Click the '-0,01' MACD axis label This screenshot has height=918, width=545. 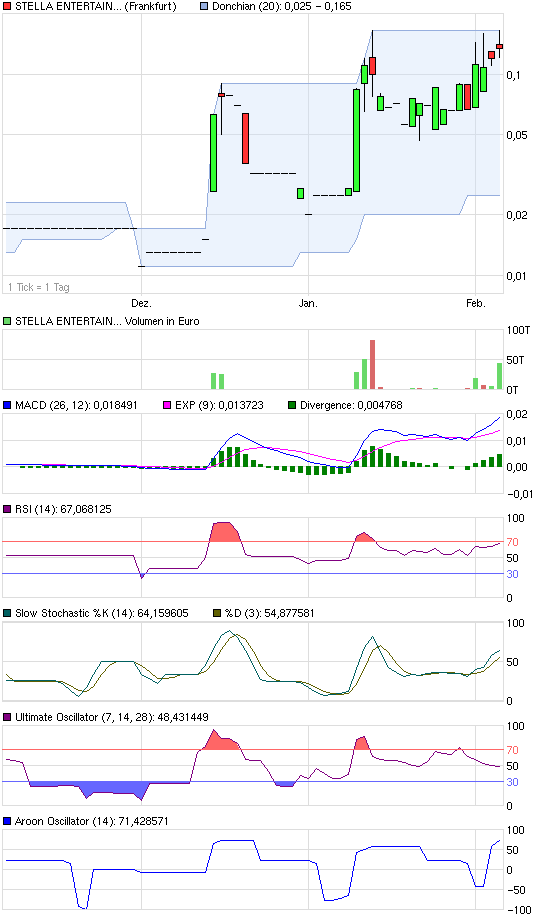click(519, 494)
